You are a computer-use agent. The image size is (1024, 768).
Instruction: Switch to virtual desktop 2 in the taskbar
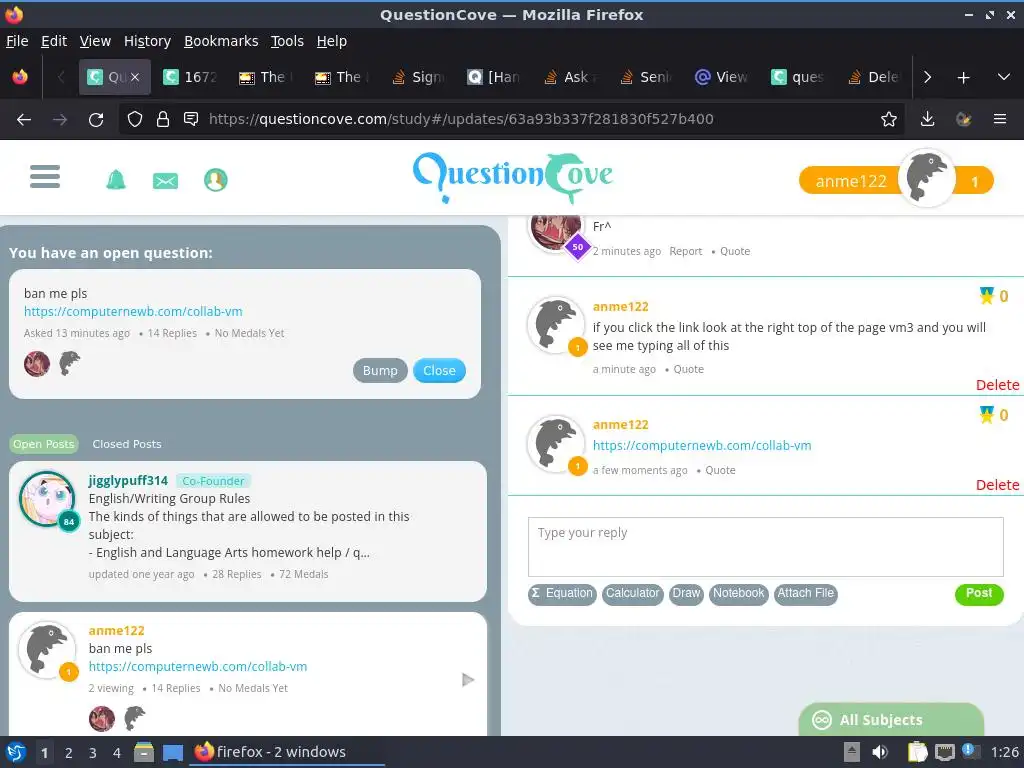tap(69, 753)
